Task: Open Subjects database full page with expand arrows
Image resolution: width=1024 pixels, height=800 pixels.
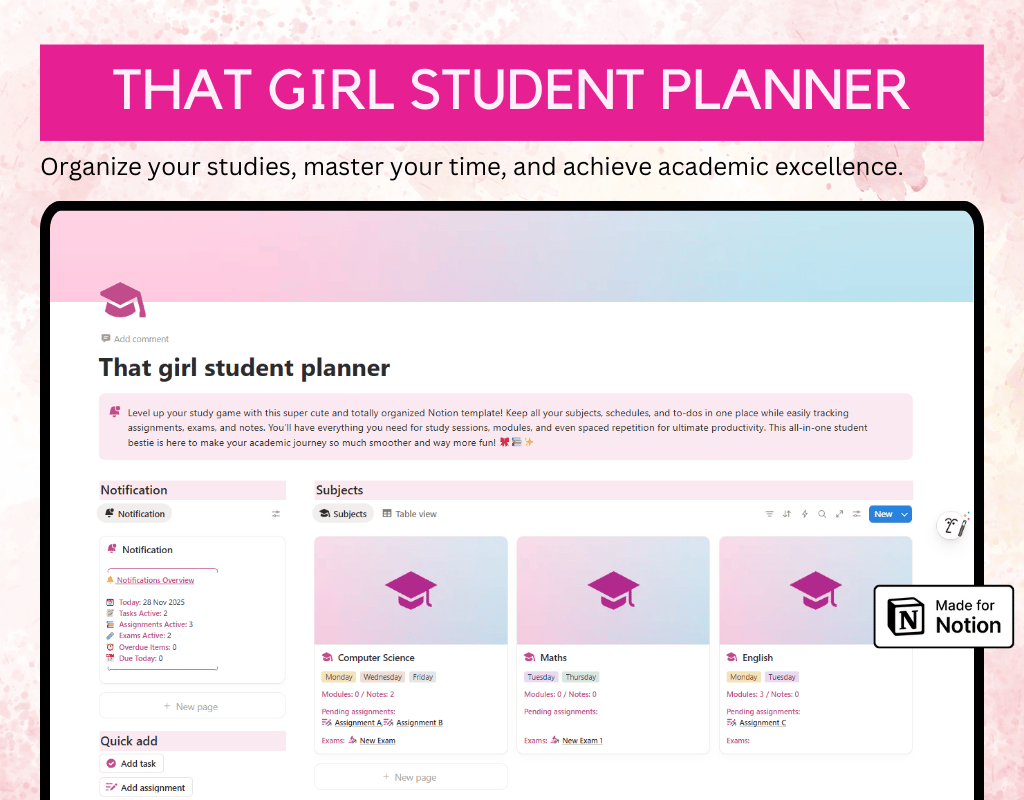Action: 839,514
